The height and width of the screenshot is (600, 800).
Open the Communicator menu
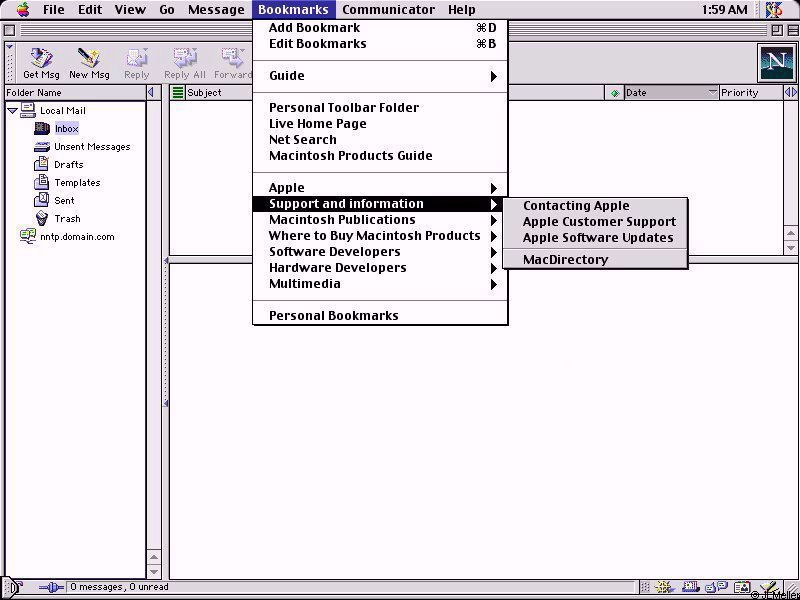click(388, 10)
